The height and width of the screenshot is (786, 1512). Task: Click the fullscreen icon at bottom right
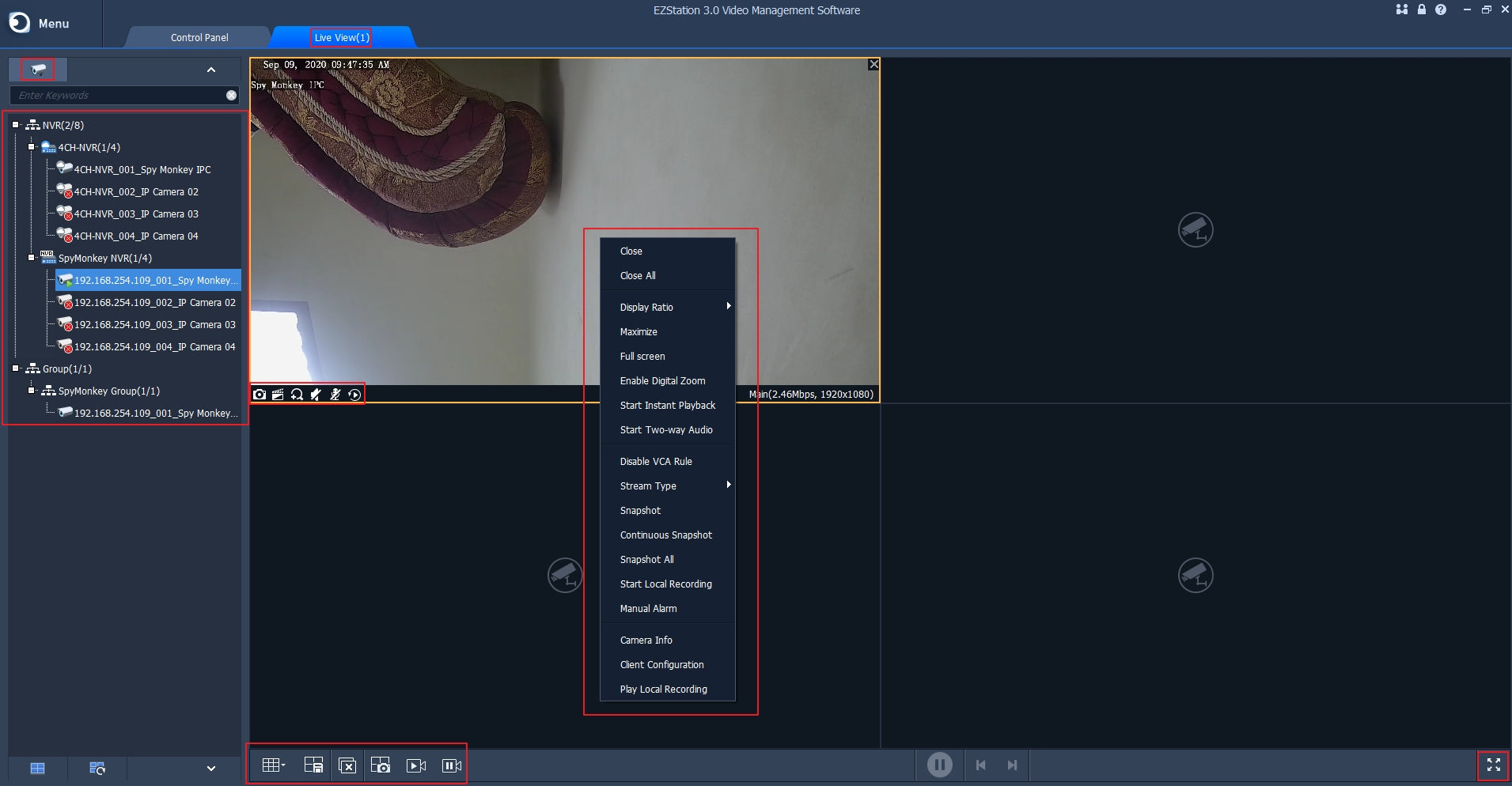pos(1493,765)
